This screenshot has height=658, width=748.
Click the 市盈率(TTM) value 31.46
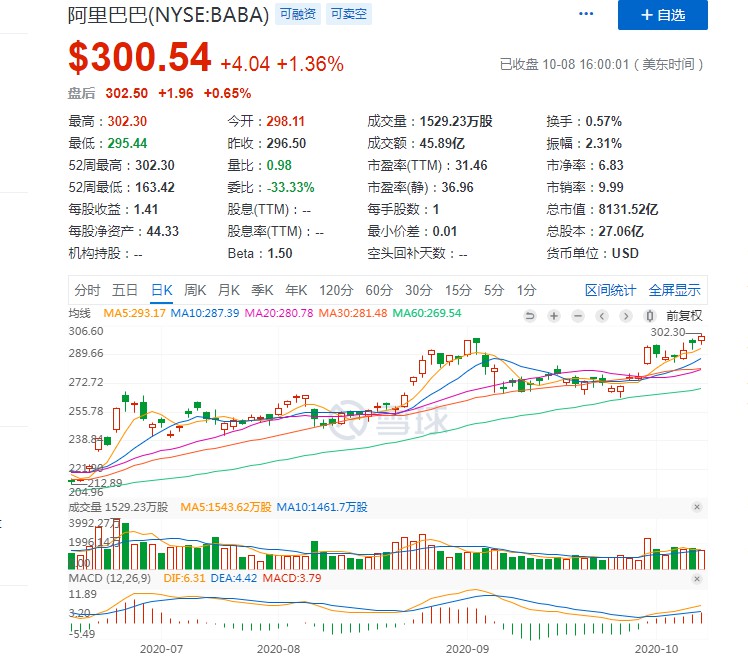coord(471,165)
